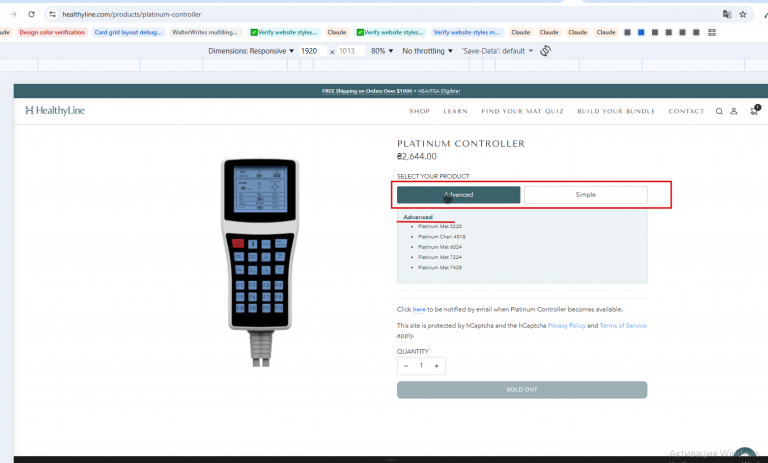Image resolution: width=768 pixels, height=463 pixels.
Task: Open the WalterWrites multiling tab group
Action: tap(205, 32)
